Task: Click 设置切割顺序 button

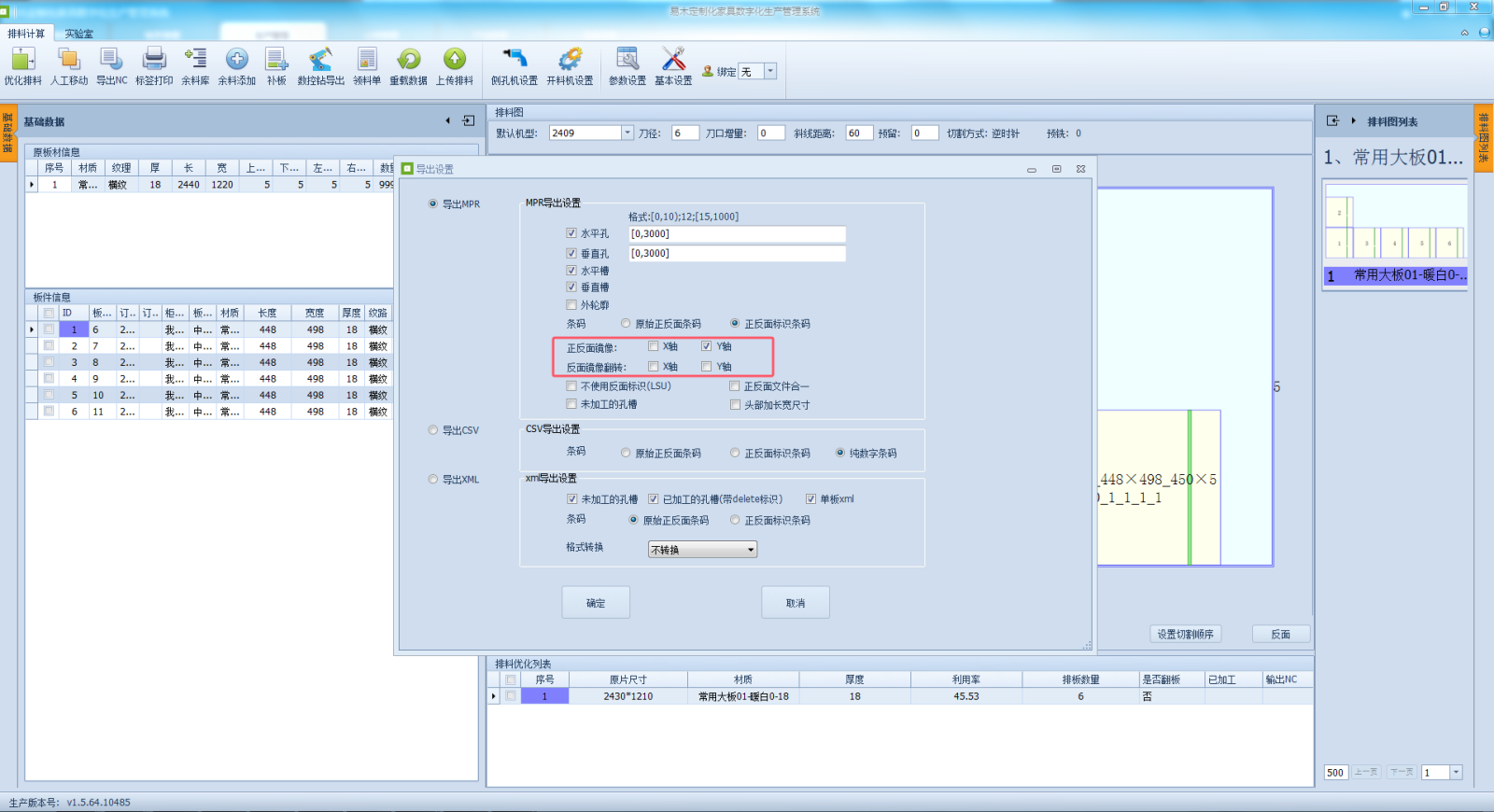Action: coord(1186,635)
